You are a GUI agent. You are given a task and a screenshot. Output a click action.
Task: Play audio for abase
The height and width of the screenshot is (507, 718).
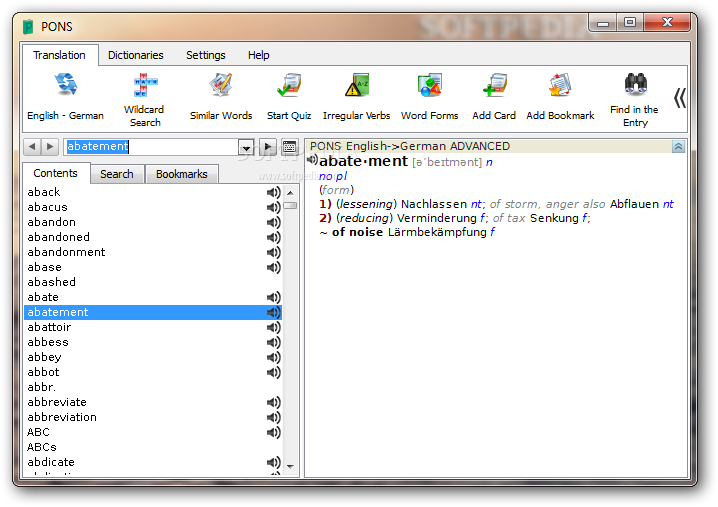tap(273, 267)
